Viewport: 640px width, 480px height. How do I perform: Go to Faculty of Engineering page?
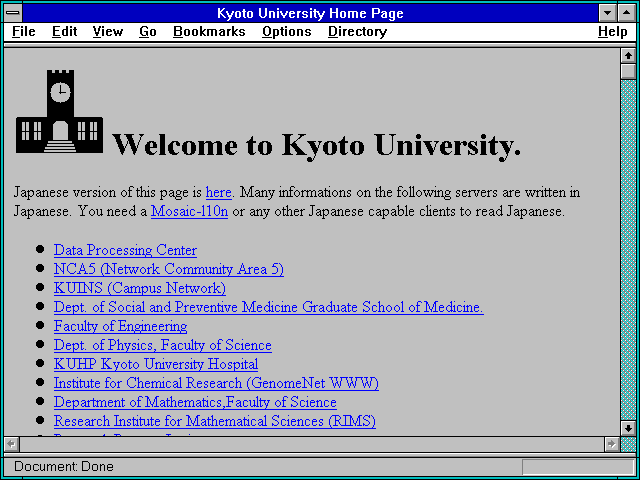120,326
